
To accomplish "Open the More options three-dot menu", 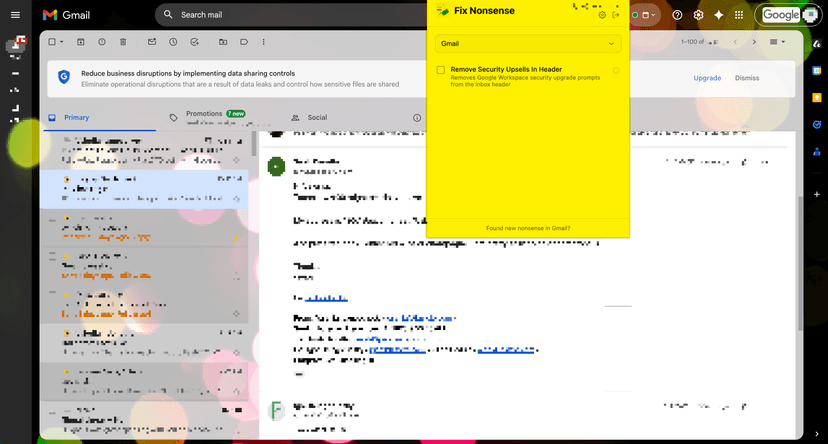I will coord(264,42).
